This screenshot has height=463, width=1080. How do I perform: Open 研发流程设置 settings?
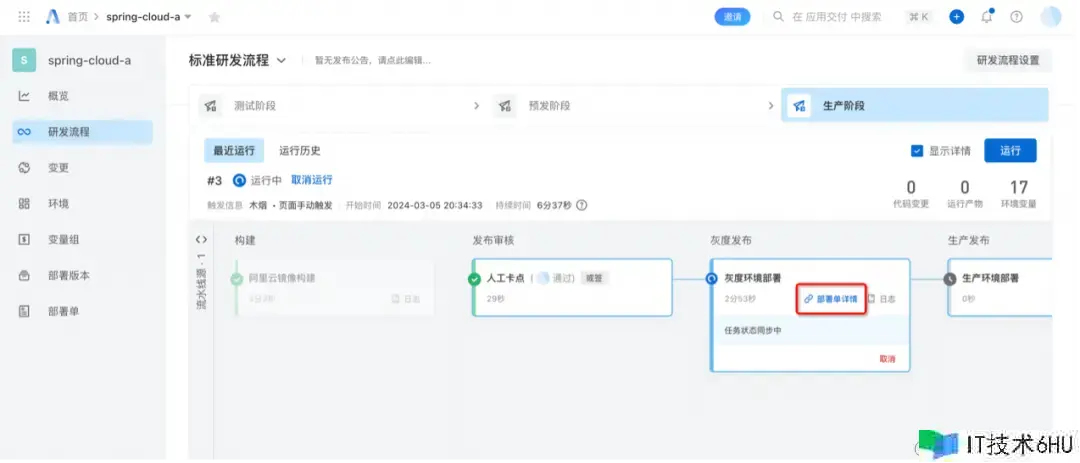pyautogui.click(x=1007, y=60)
